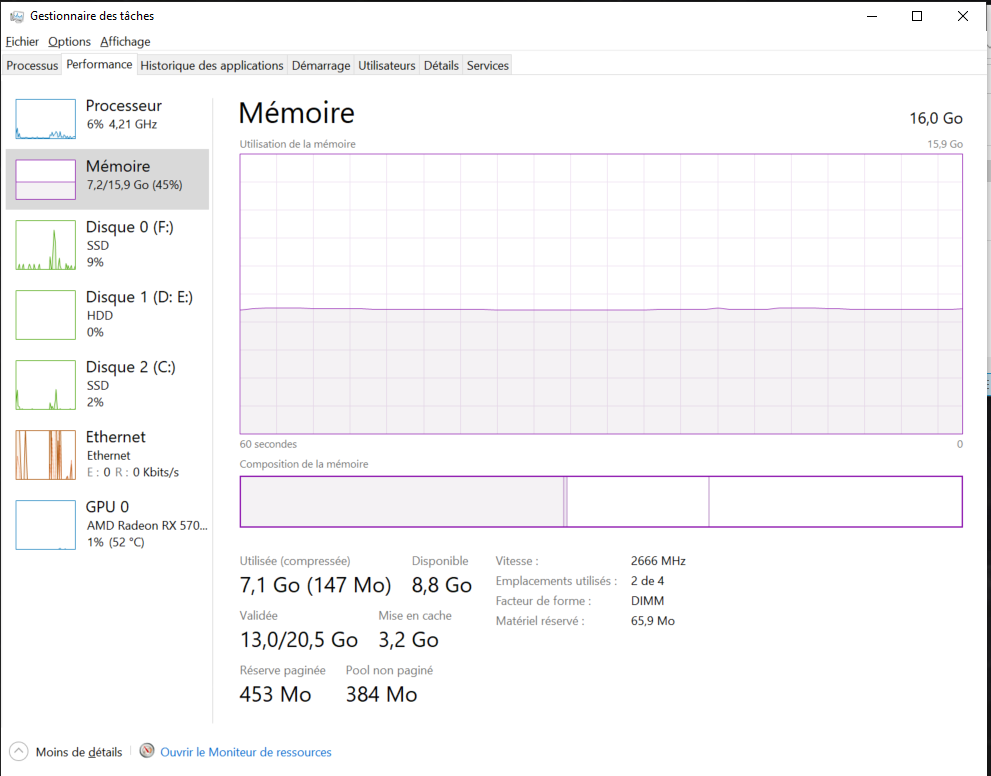This screenshot has height=776, width=991.
Task: Select Disque 1 (D: E:) HDD graph
Action: [45, 315]
